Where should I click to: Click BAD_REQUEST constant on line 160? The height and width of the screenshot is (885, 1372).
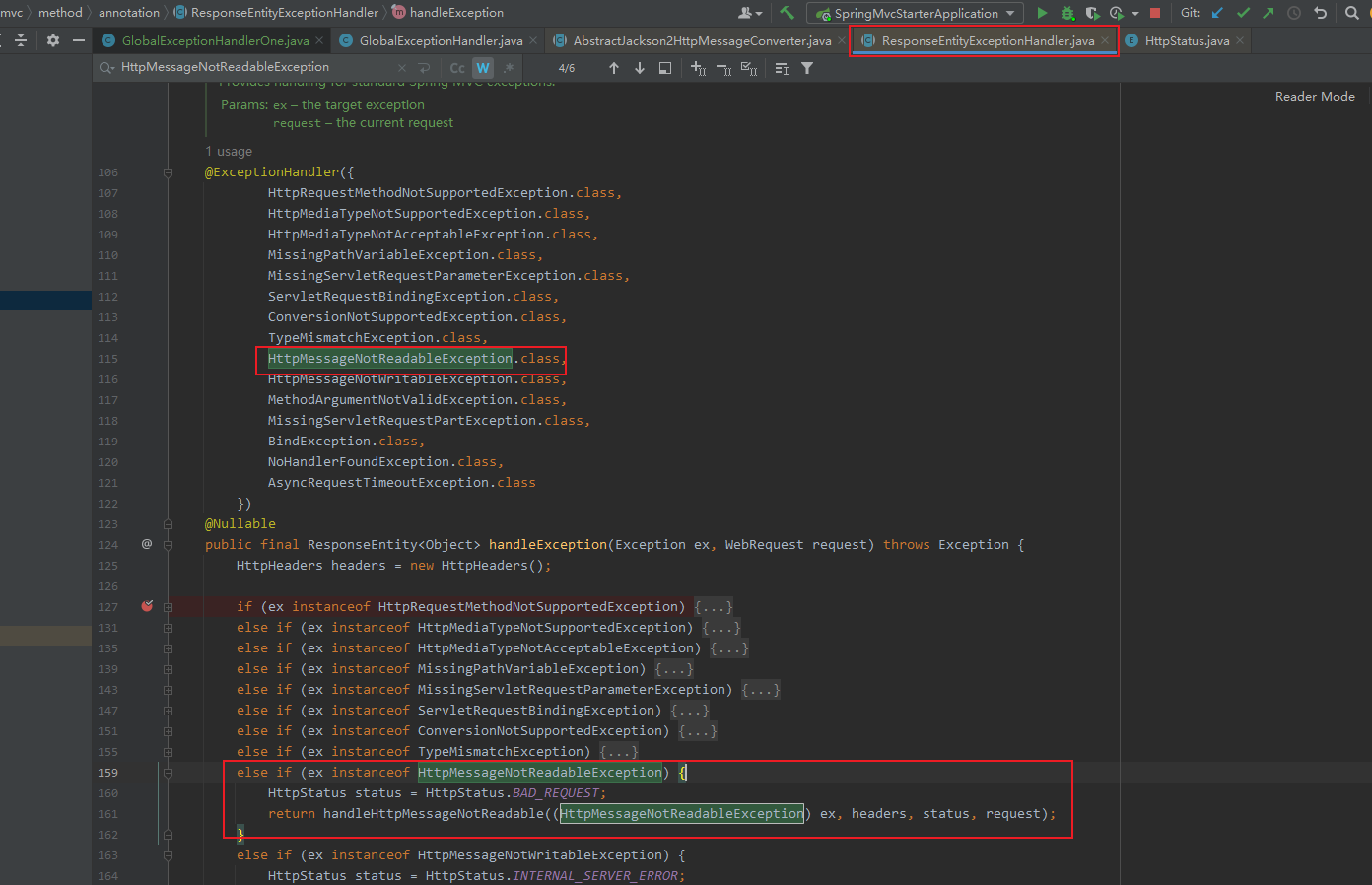(556, 793)
